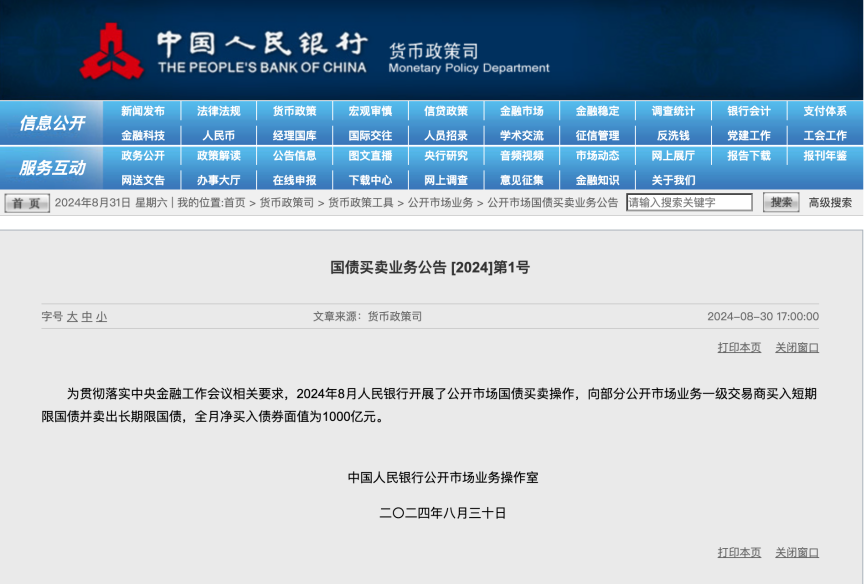Viewport: 866px width, 584px height.
Task: Follow breadcrumb link 公开市场国债买卖业务公告
Action: pos(552,203)
